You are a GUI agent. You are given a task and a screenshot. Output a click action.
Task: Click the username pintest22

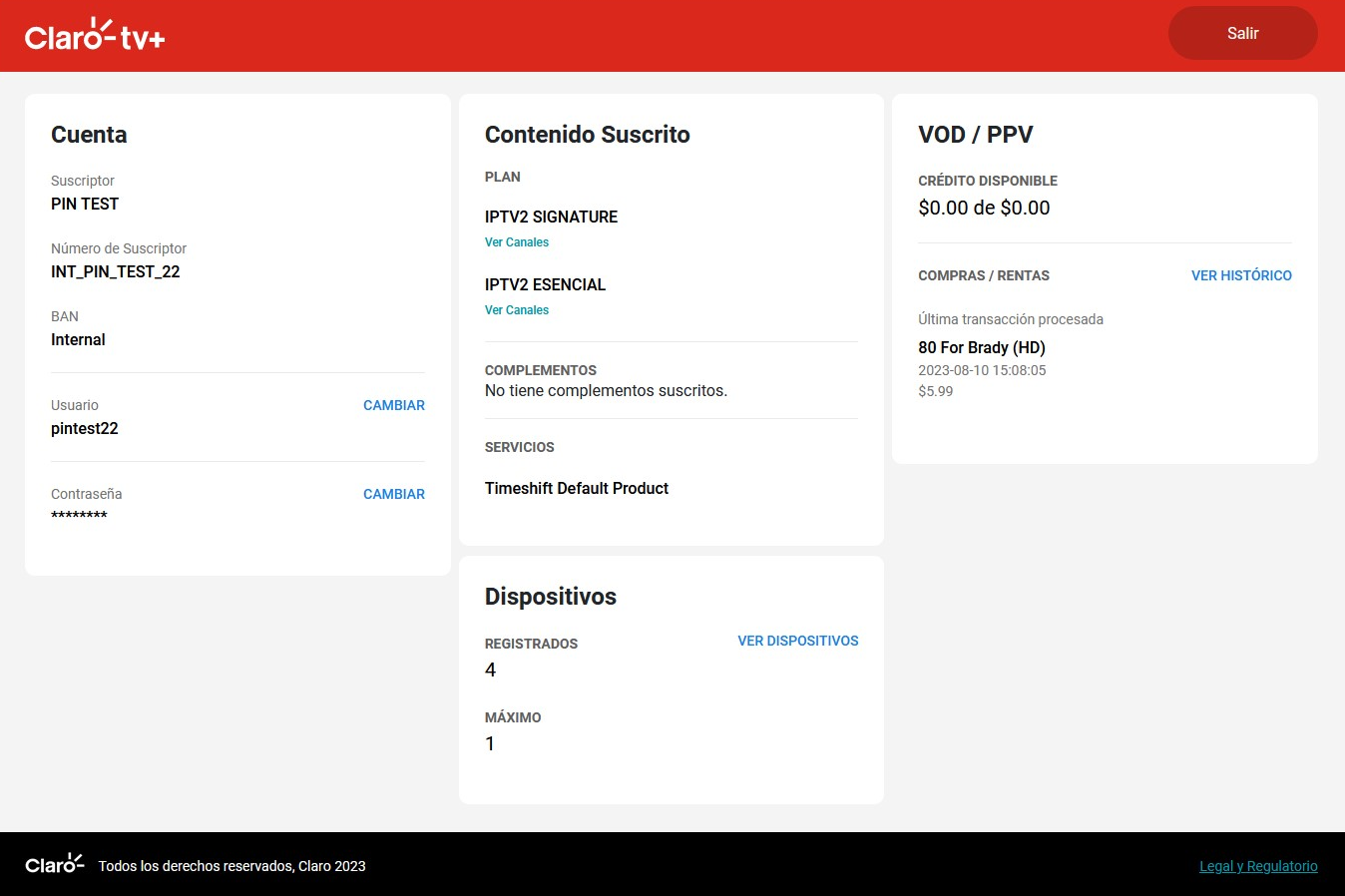[85, 428]
